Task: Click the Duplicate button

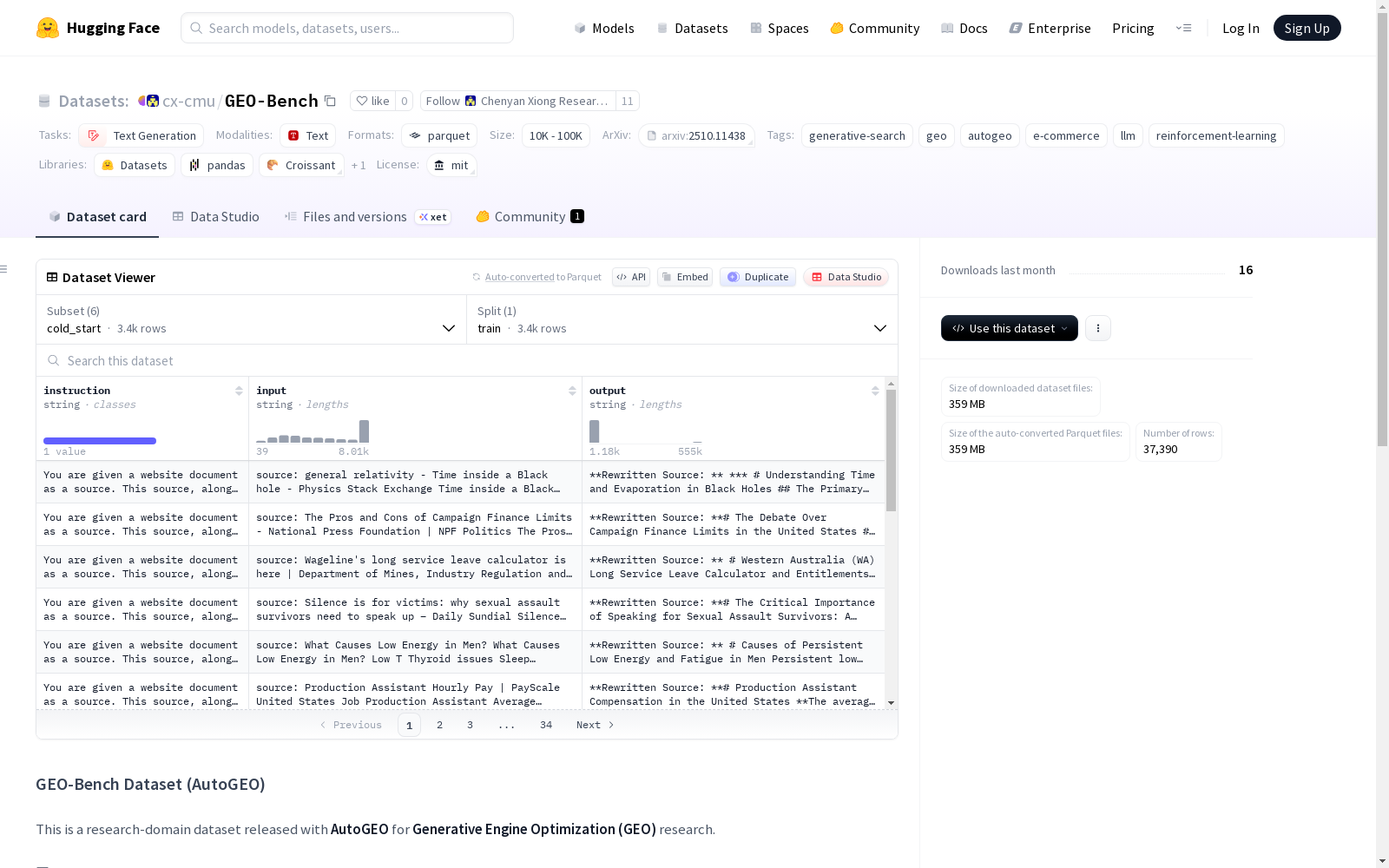Action: pyautogui.click(x=758, y=277)
